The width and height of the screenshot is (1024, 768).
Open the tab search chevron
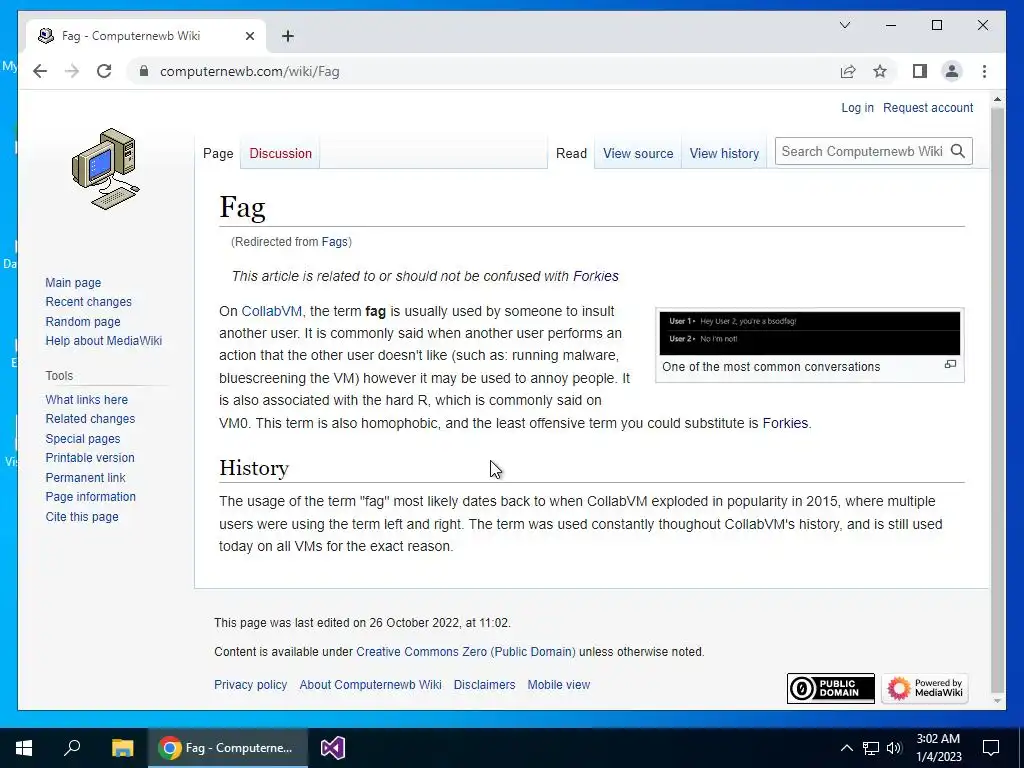(x=844, y=25)
